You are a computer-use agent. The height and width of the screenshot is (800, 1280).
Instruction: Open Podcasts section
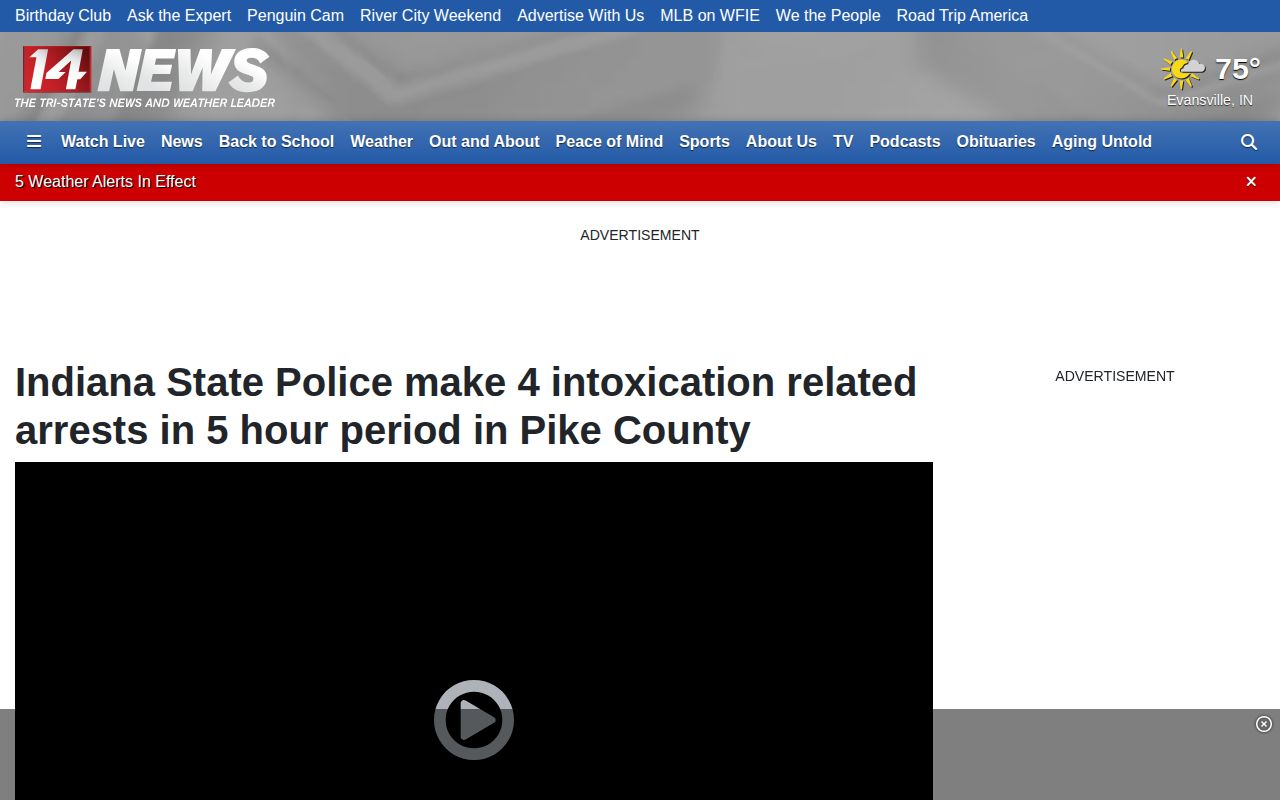click(905, 142)
